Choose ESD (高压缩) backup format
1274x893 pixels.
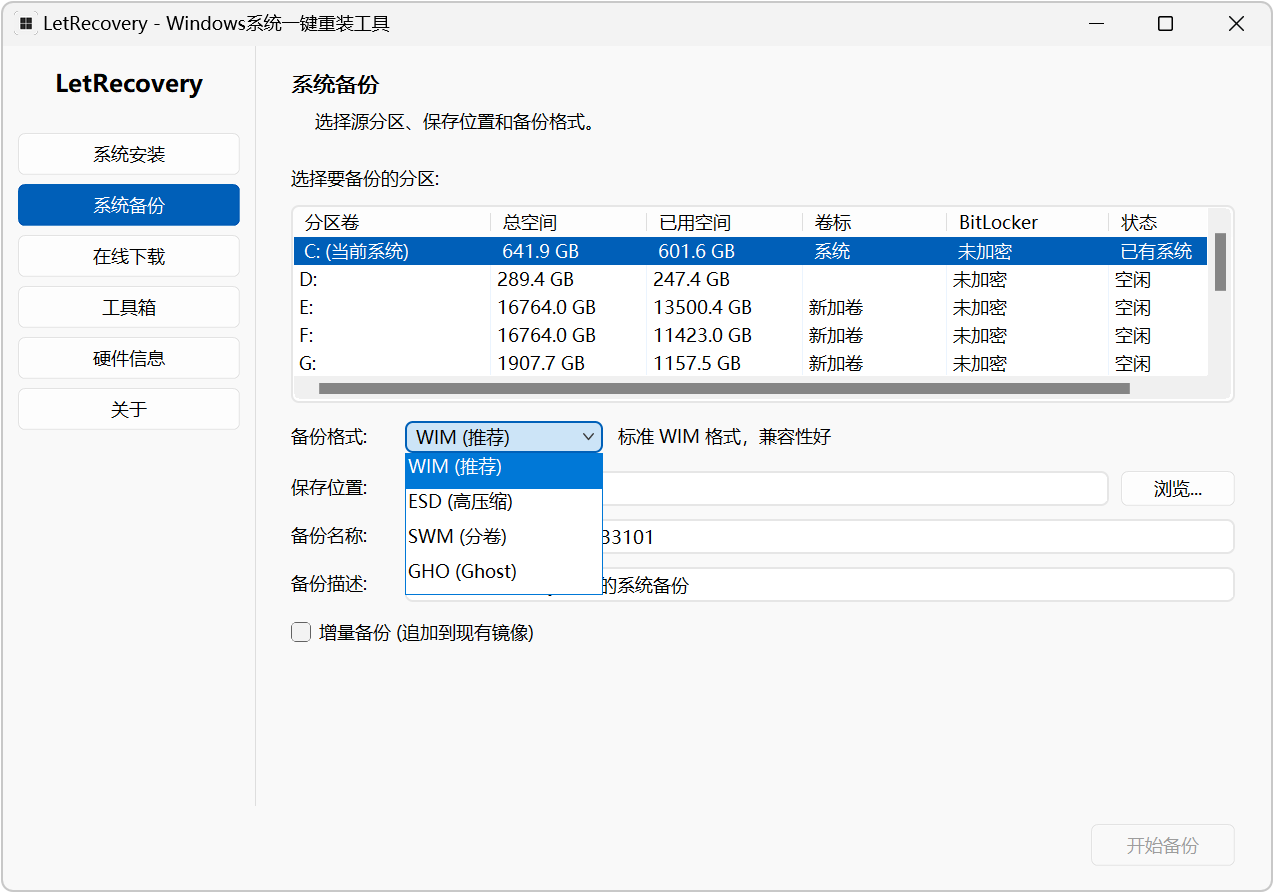(x=504, y=502)
